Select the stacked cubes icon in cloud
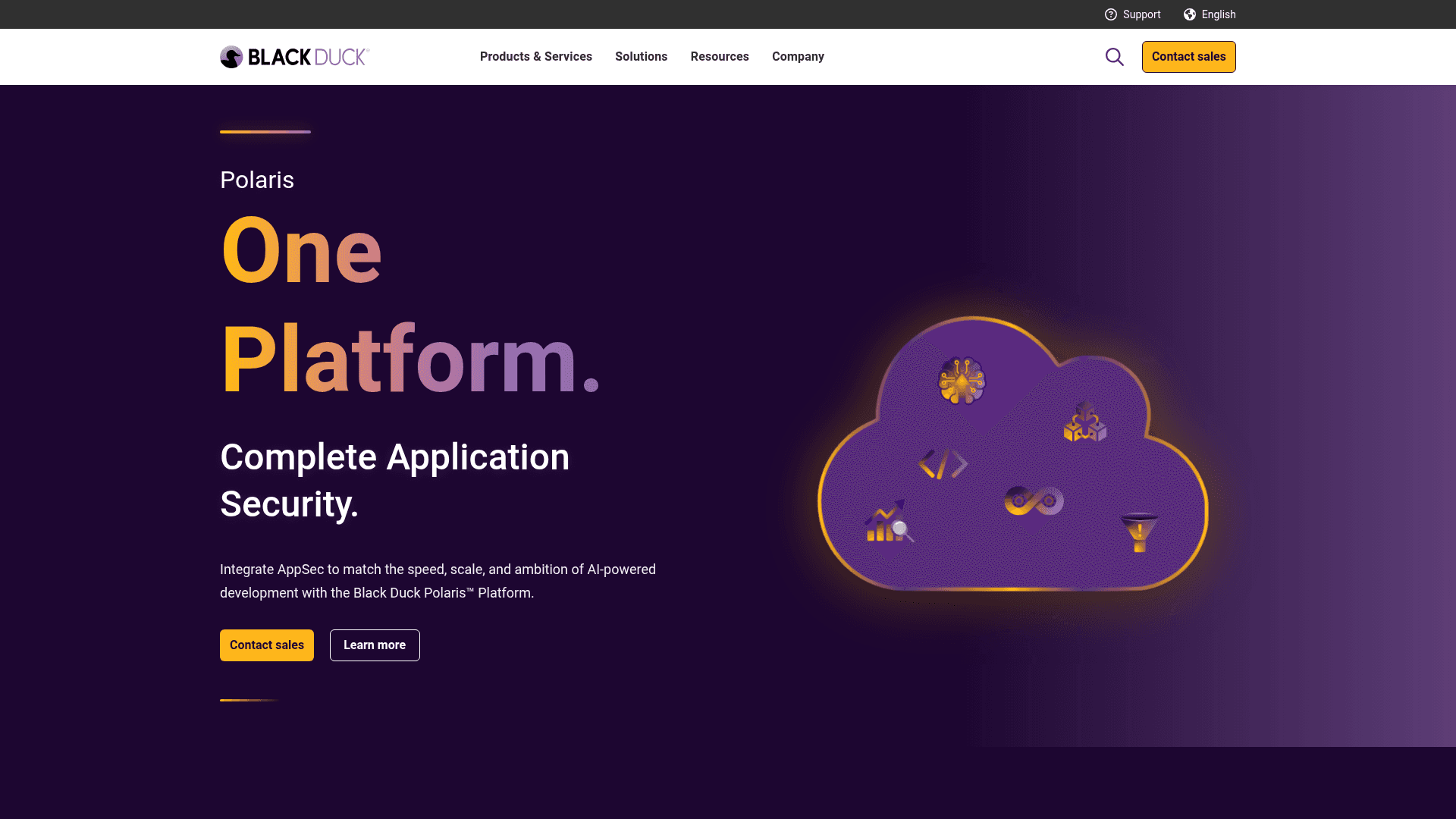This screenshot has height=819, width=1456. coord(1085,422)
